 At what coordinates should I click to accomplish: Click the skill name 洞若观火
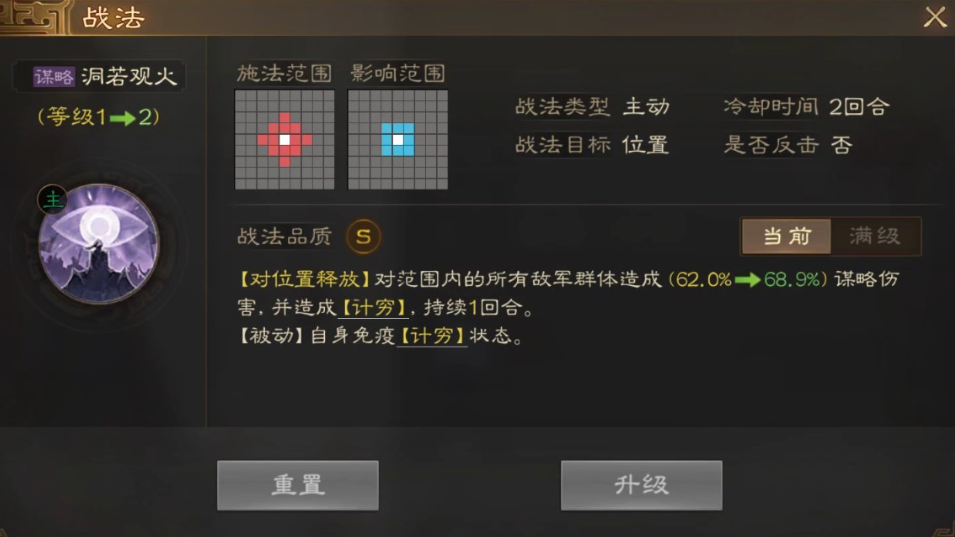(129, 77)
